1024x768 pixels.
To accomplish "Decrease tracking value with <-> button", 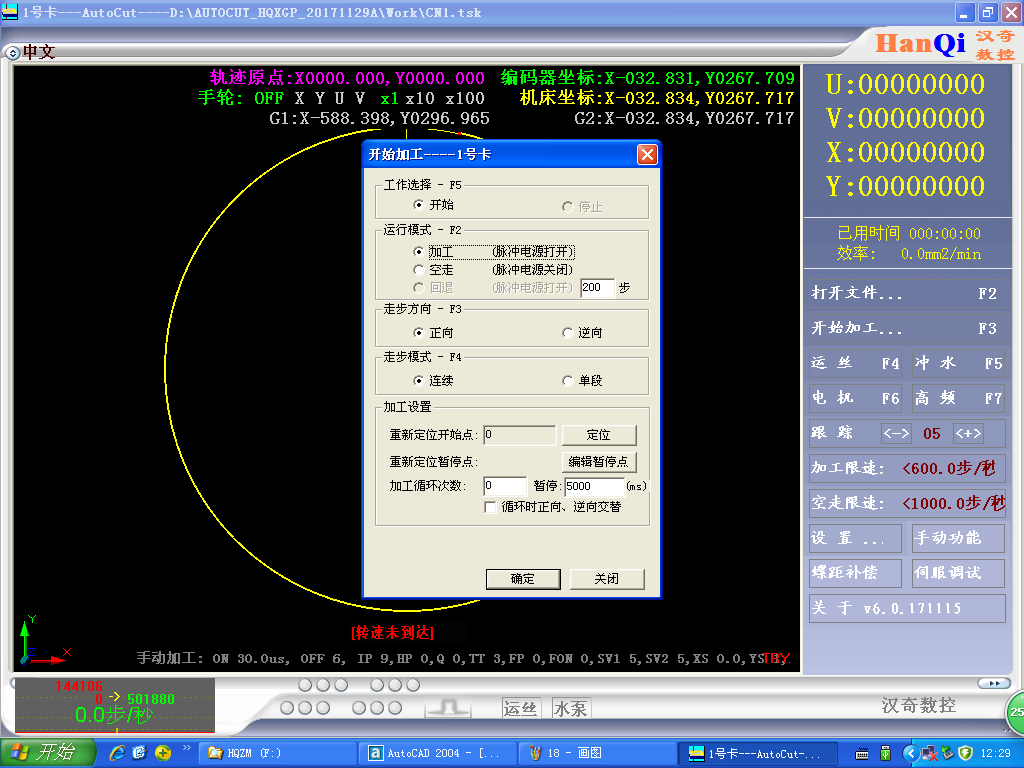I will (x=895, y=433).
